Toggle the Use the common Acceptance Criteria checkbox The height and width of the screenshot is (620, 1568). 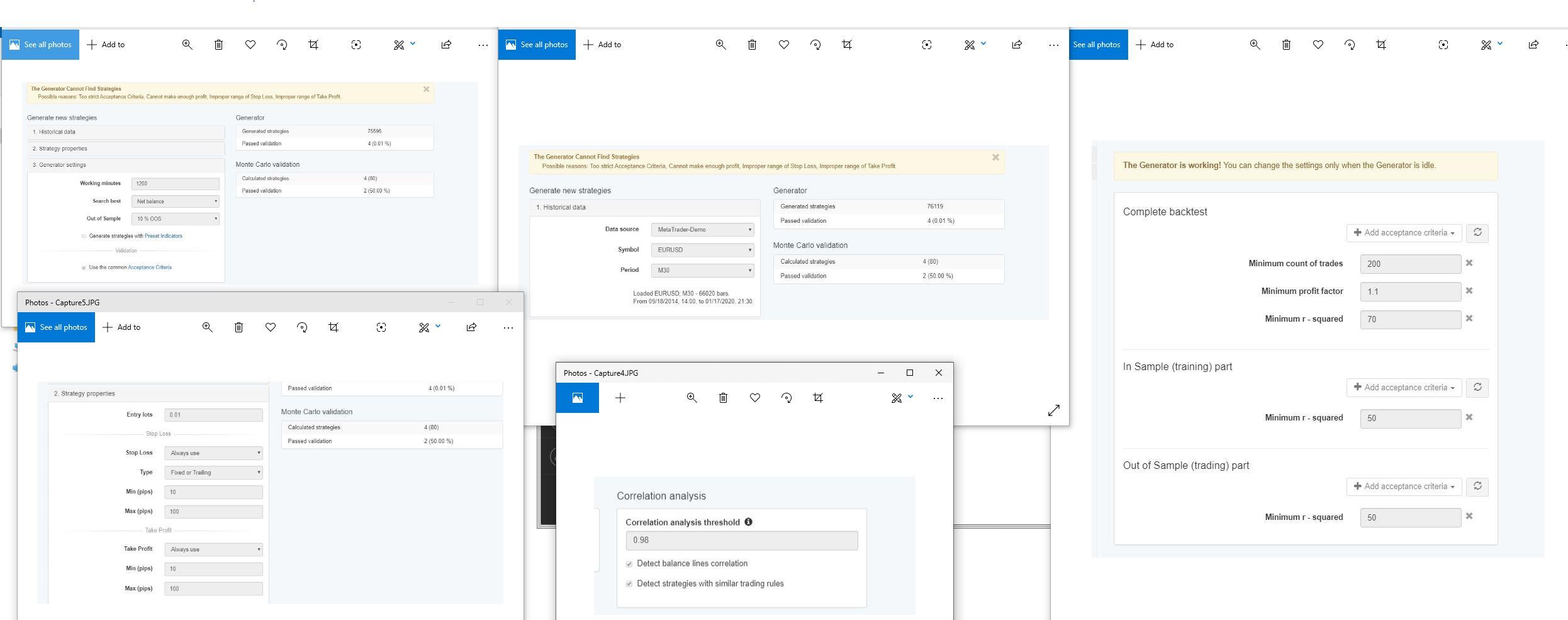point(84,268)
